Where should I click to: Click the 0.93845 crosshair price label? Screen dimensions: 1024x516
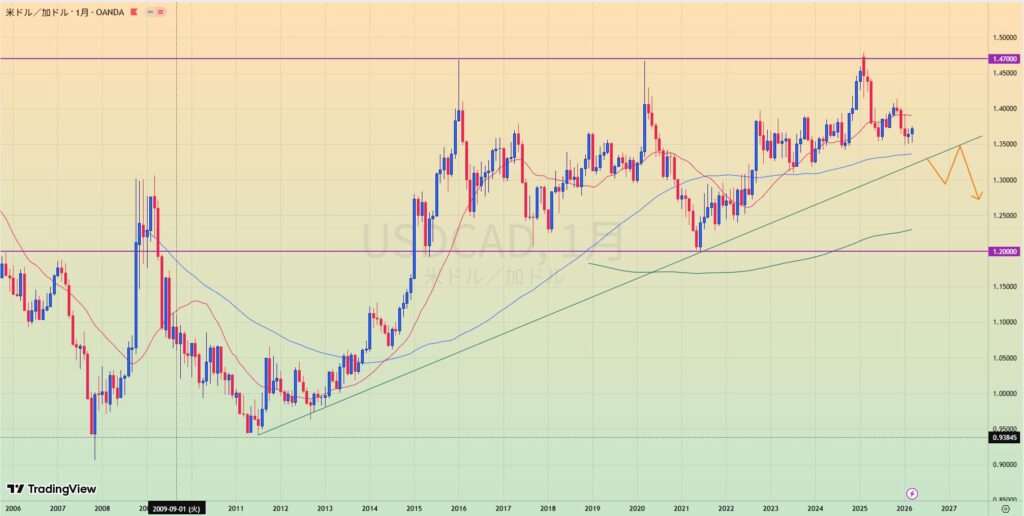coord(1004,436)
